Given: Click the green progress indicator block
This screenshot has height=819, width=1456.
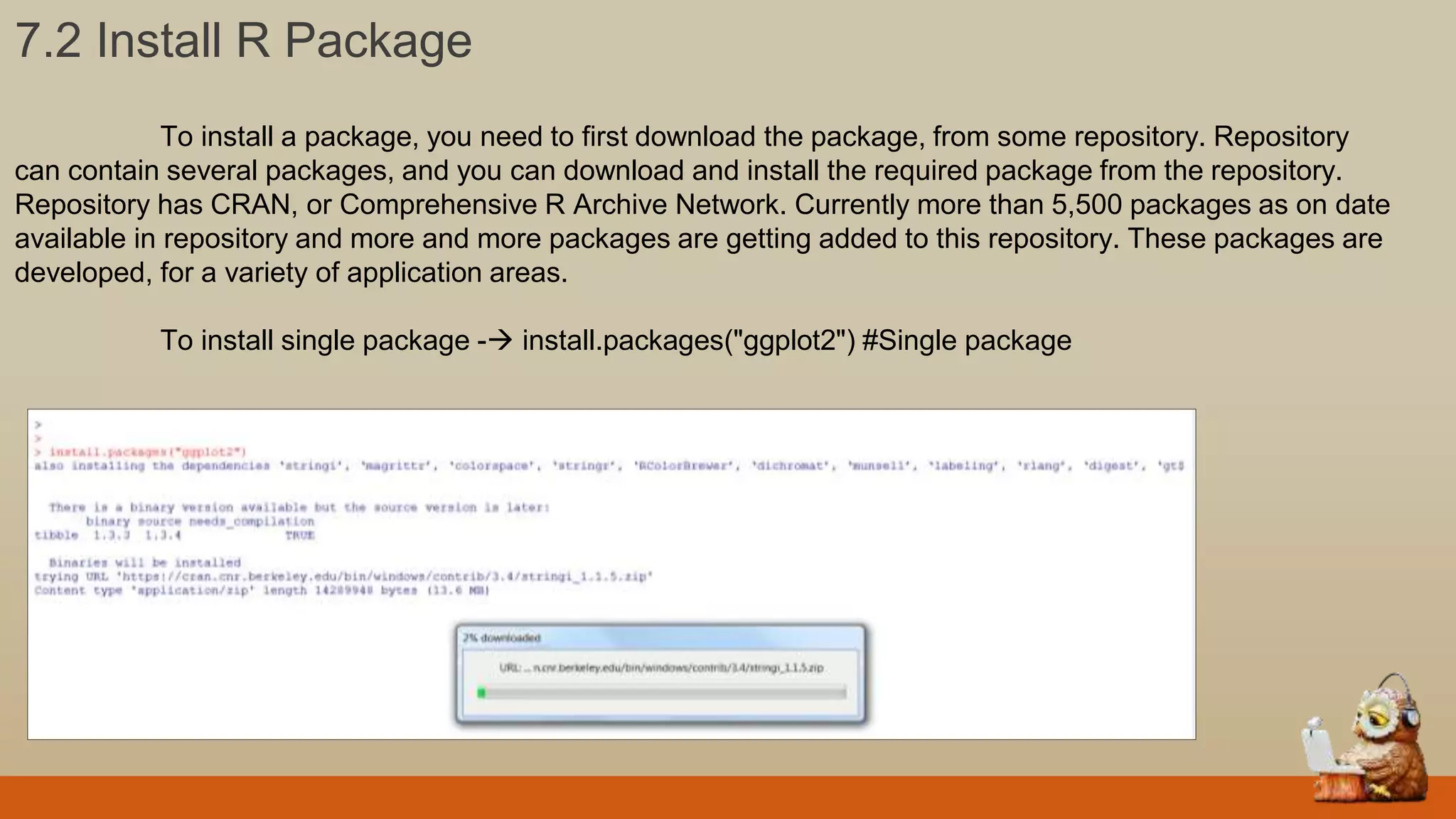Looking at the screenshot, I should pyautogui.click(x=481, y=692).
